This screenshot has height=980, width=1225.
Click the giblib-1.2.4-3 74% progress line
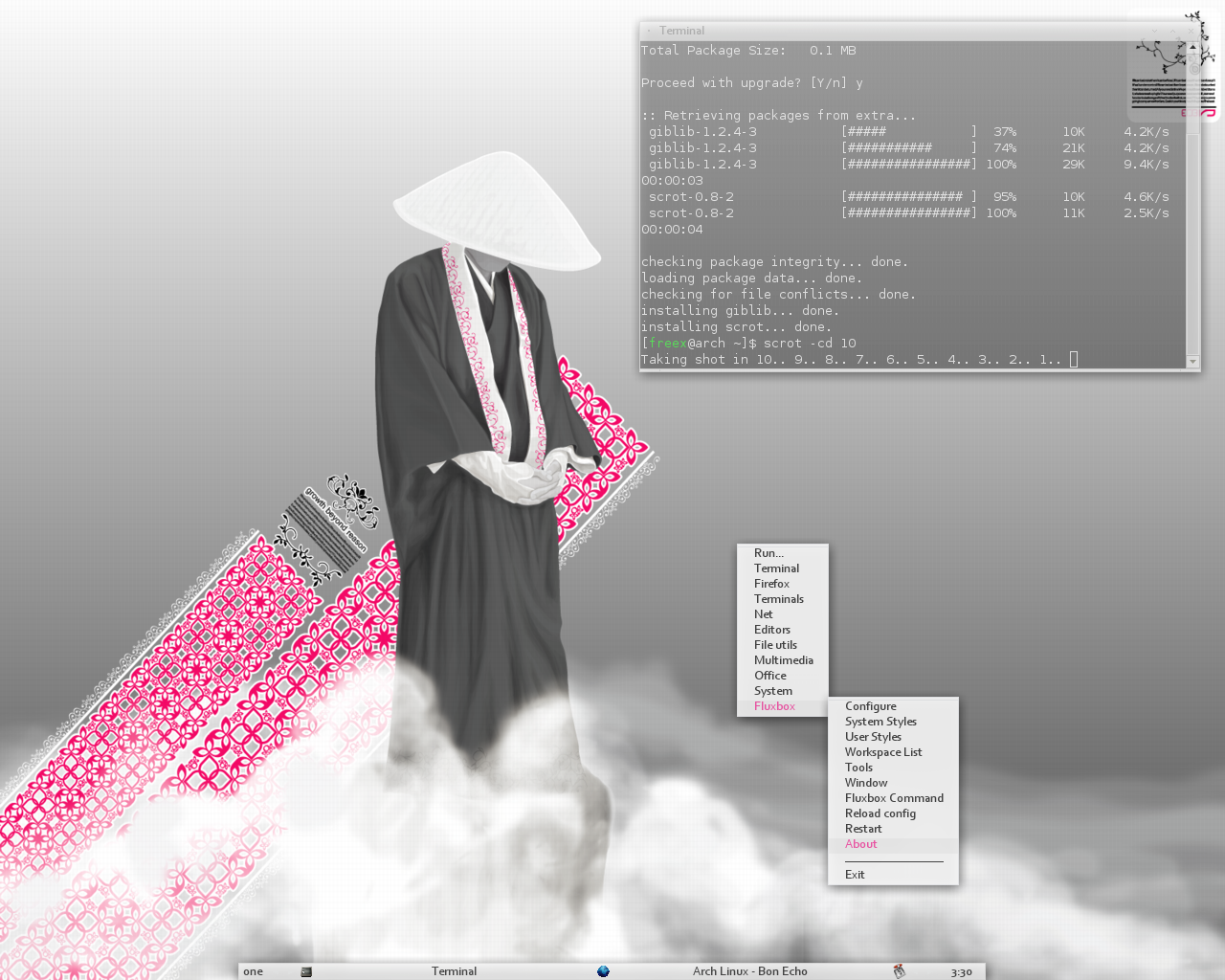pyautogui.click(x=909, y=148)
